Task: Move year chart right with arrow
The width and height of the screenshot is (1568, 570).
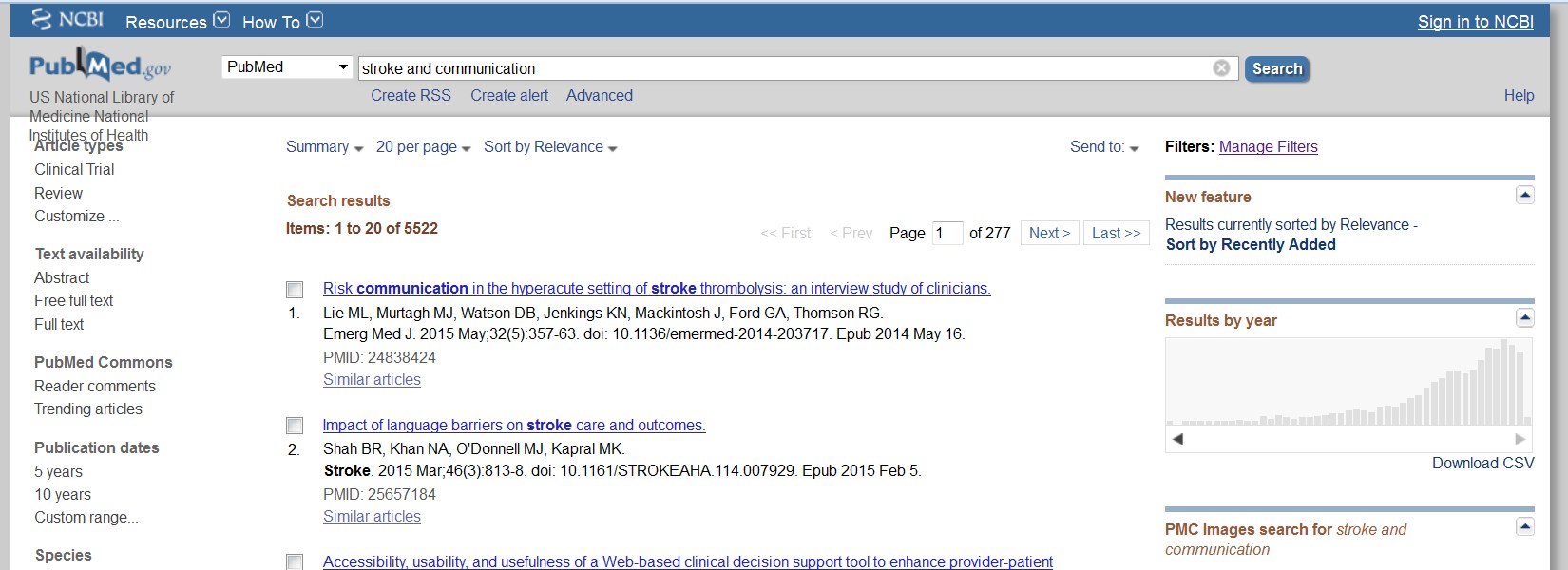Action: [x=1520, y=439]
